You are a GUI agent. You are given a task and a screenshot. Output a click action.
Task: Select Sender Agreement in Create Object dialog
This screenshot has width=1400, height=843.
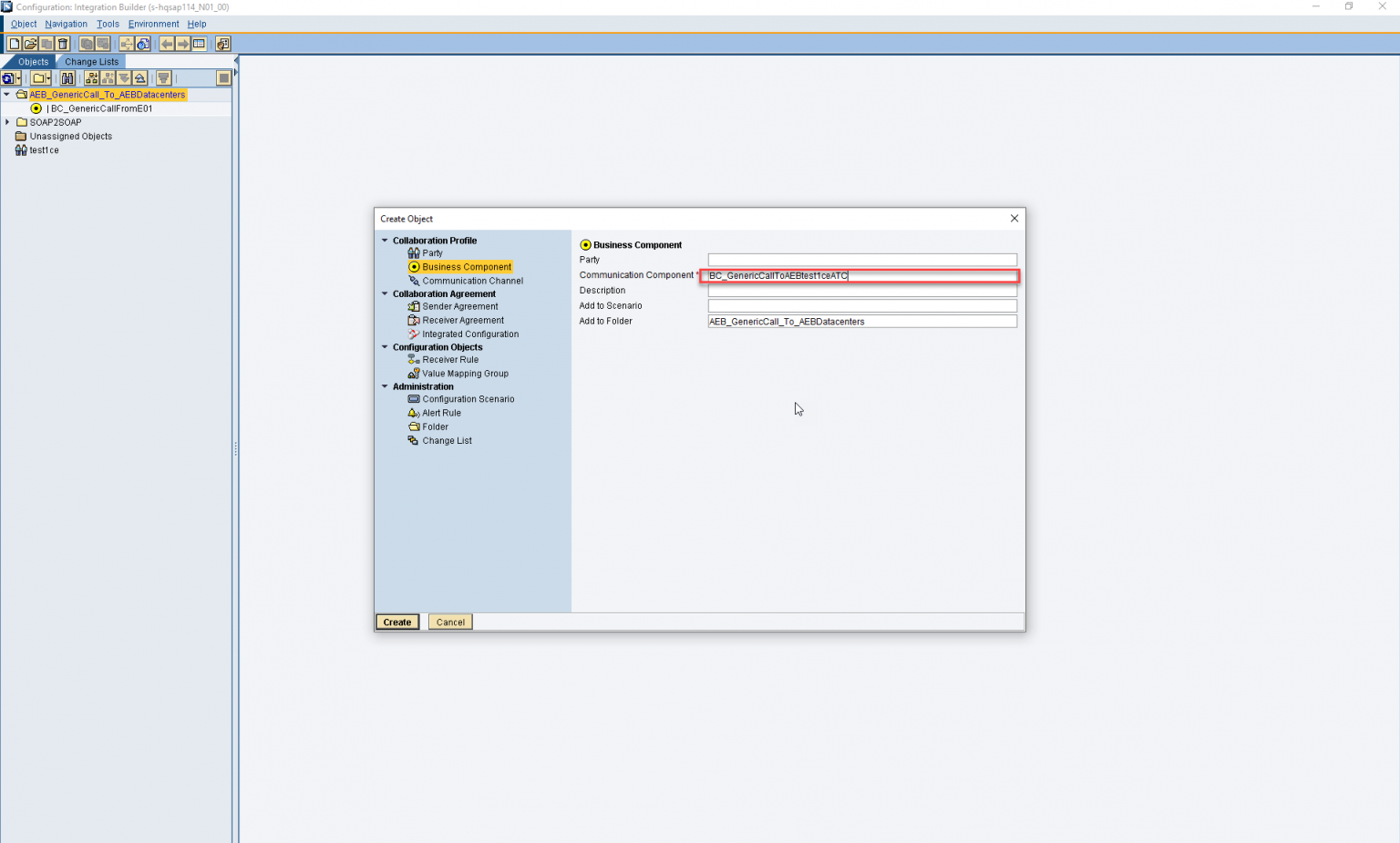point(459,306)
